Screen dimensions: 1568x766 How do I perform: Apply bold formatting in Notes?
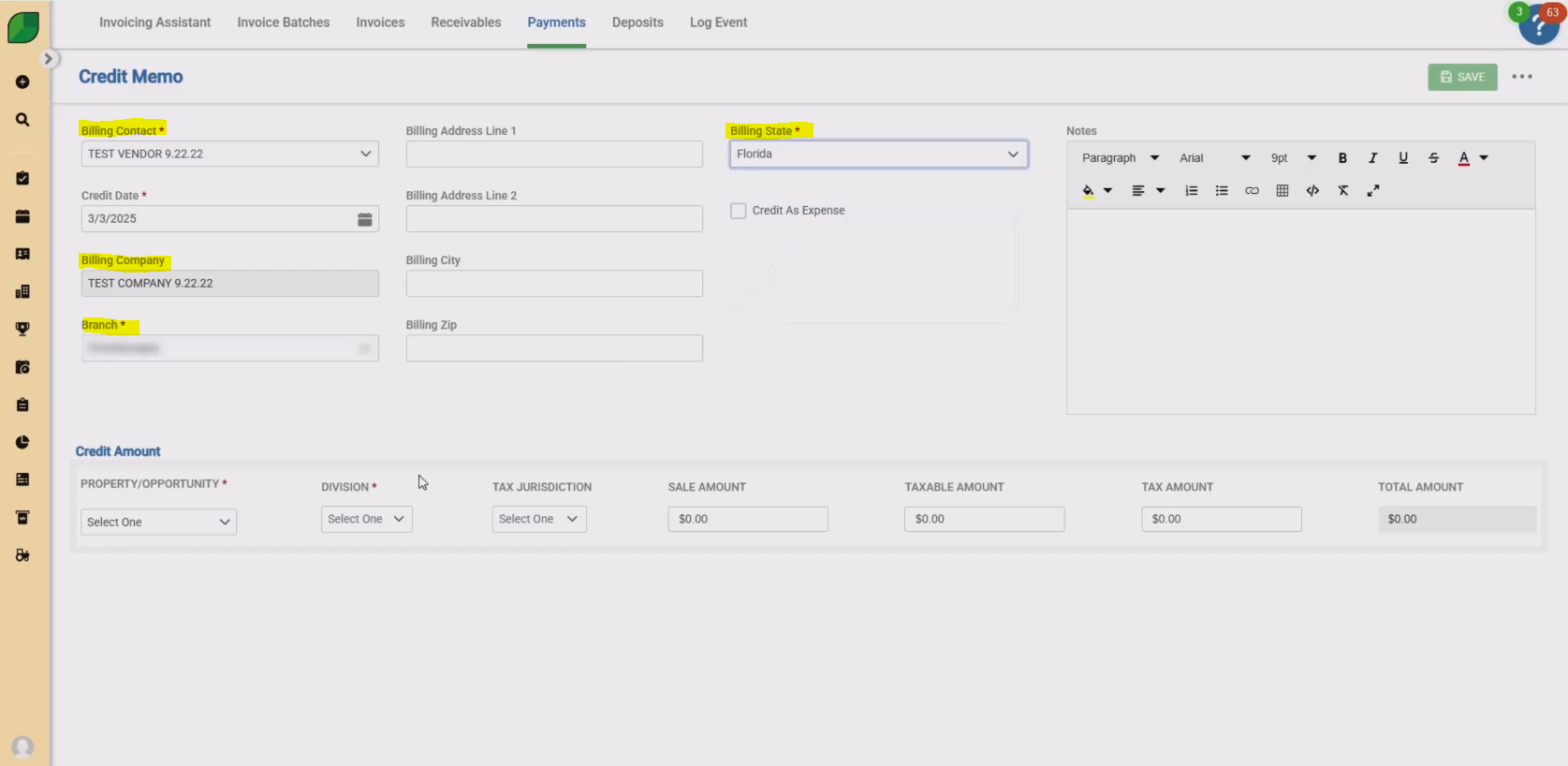[x=1342, y=158]
